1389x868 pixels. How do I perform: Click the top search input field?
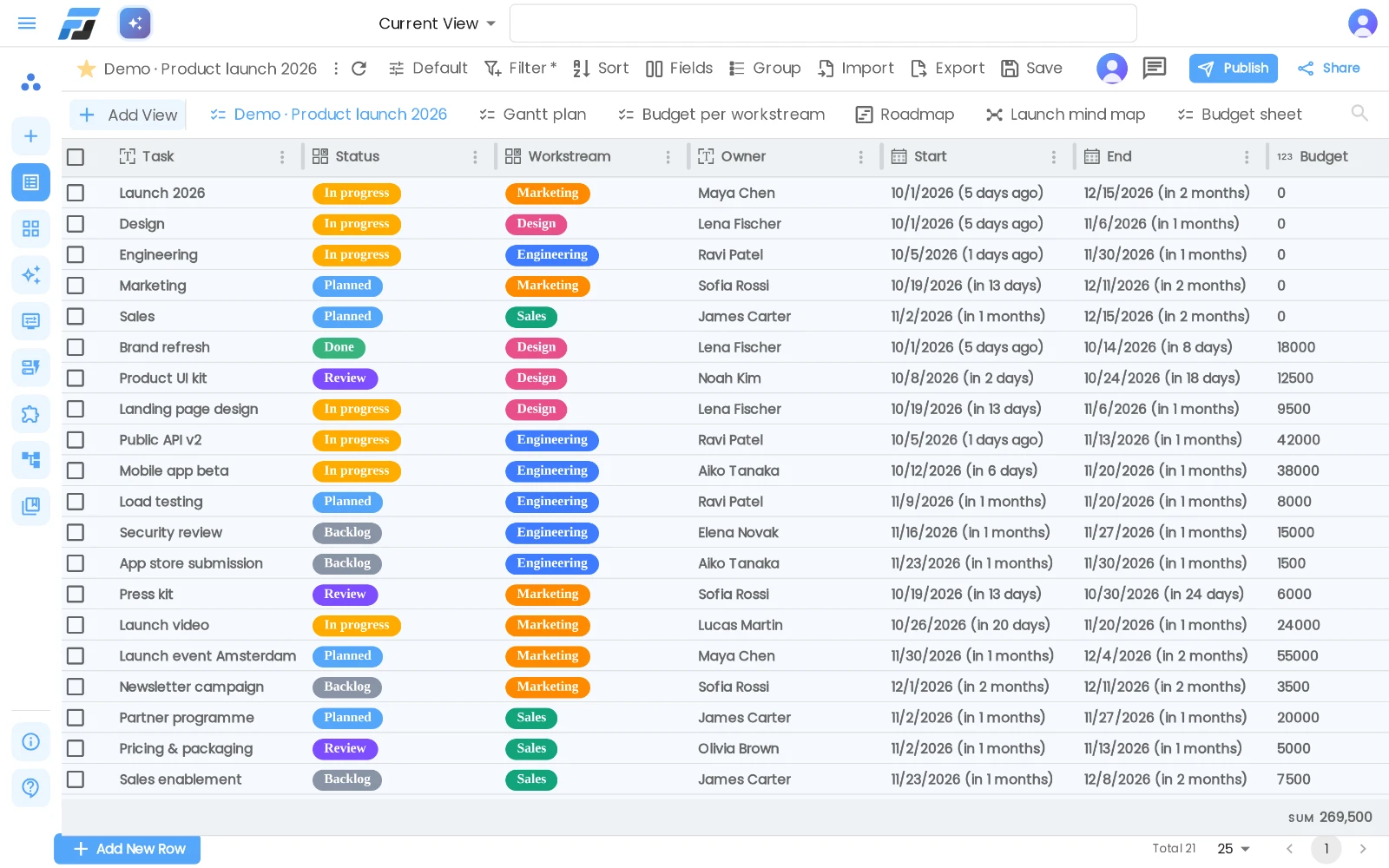pos(823,23)
